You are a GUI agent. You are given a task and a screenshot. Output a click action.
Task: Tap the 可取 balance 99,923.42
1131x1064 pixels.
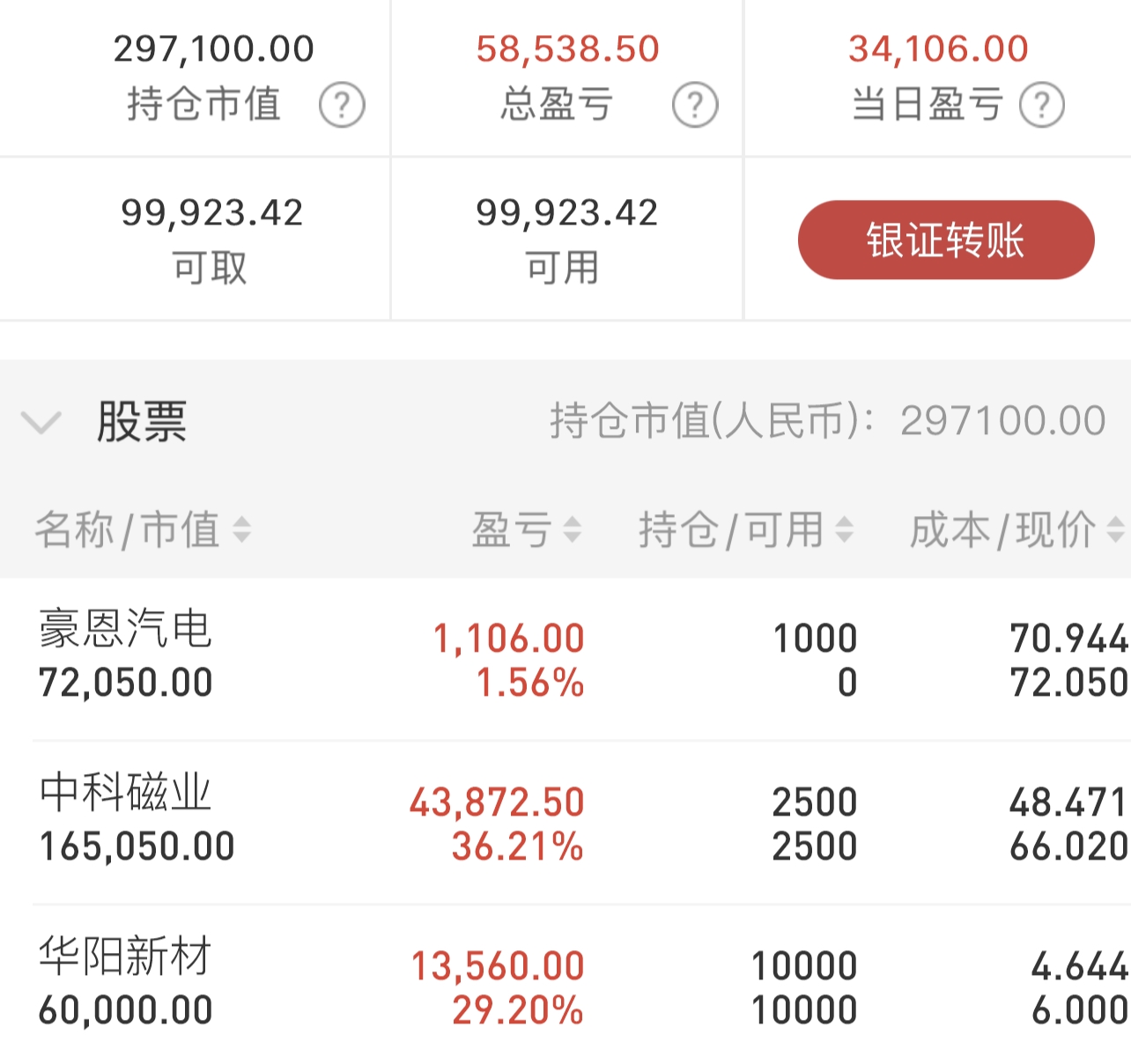[x=212, y=213]
